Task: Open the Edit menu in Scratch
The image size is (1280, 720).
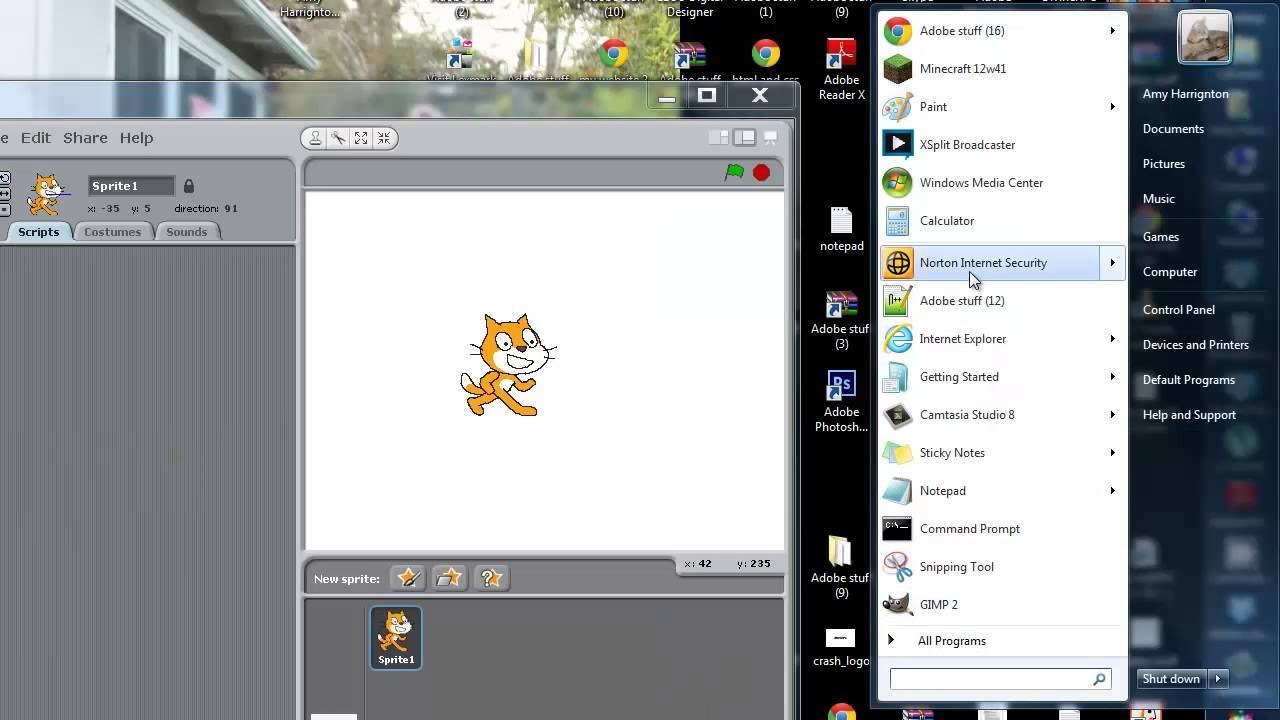Action: pos(35,138)
